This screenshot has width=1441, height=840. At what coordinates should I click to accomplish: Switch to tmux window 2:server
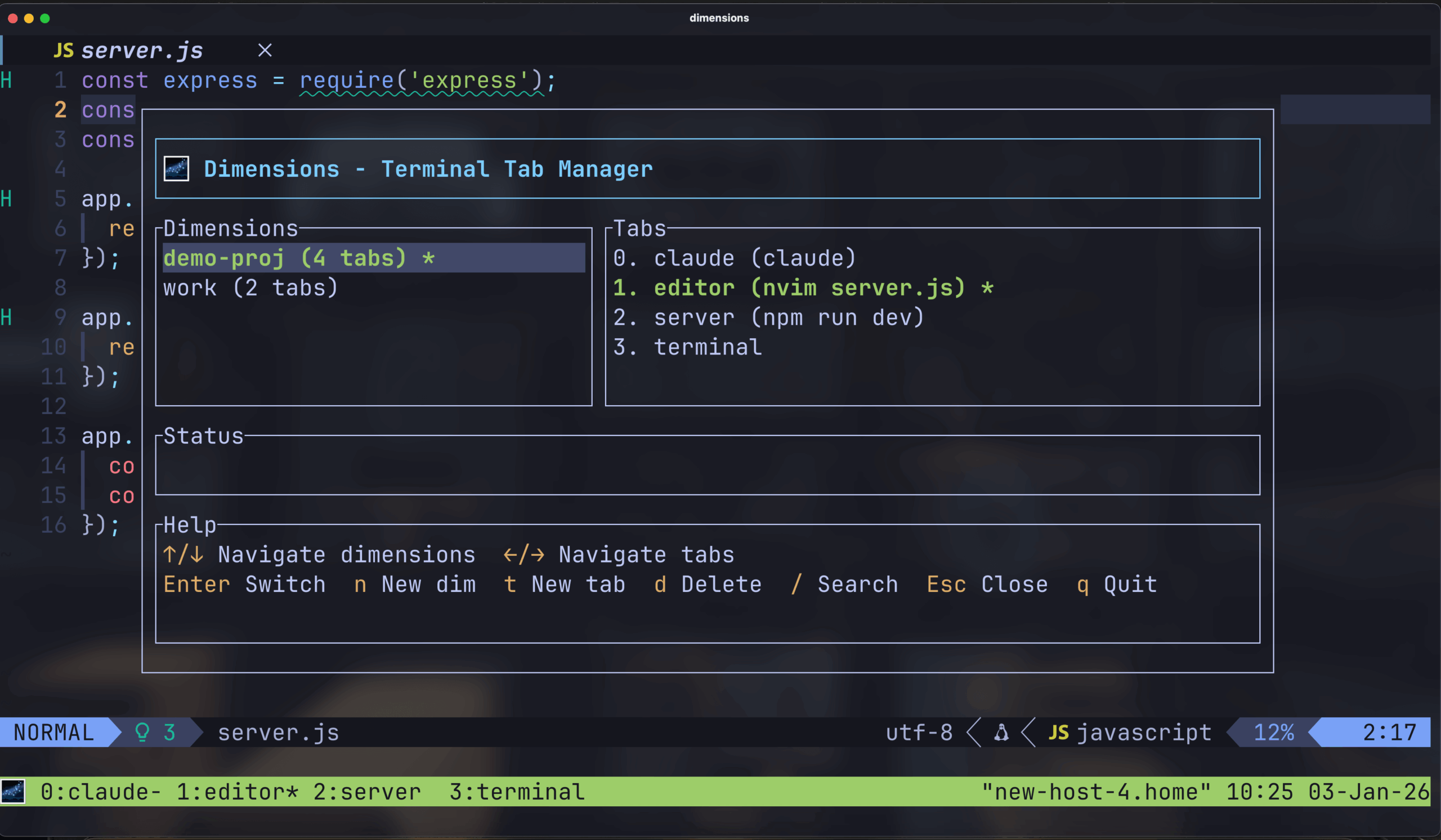click(366, 792)
